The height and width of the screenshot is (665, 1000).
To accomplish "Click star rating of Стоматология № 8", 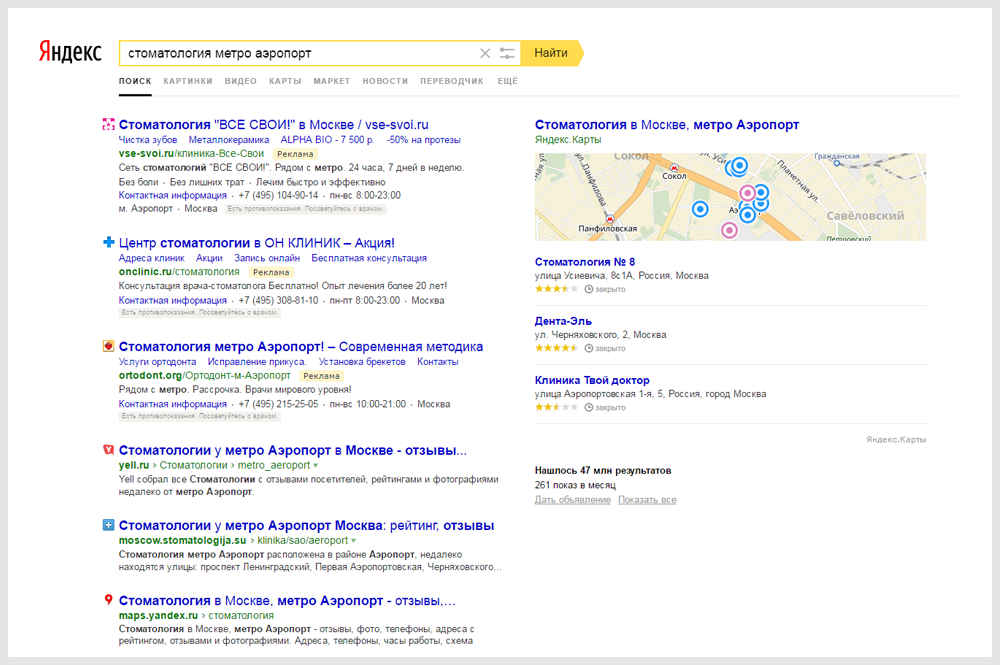I will [x=556, y=289].
